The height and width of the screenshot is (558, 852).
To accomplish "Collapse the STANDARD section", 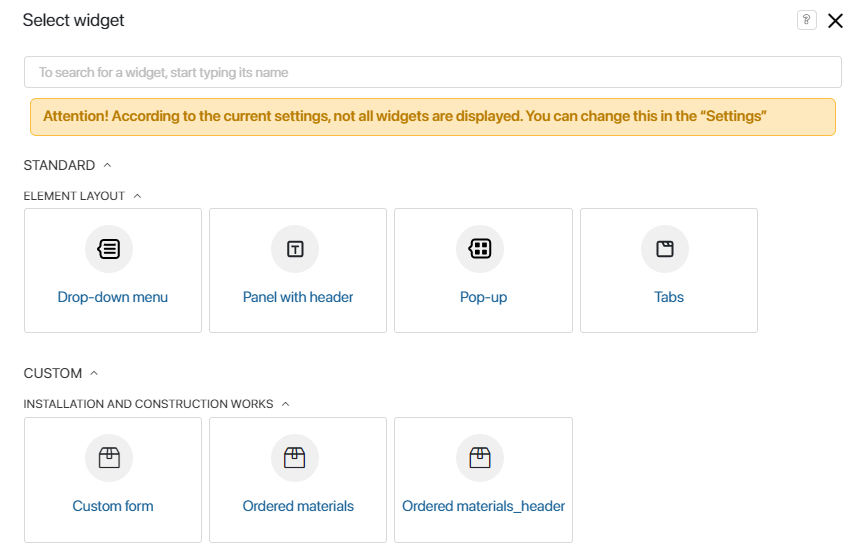I will pos(108,165).
